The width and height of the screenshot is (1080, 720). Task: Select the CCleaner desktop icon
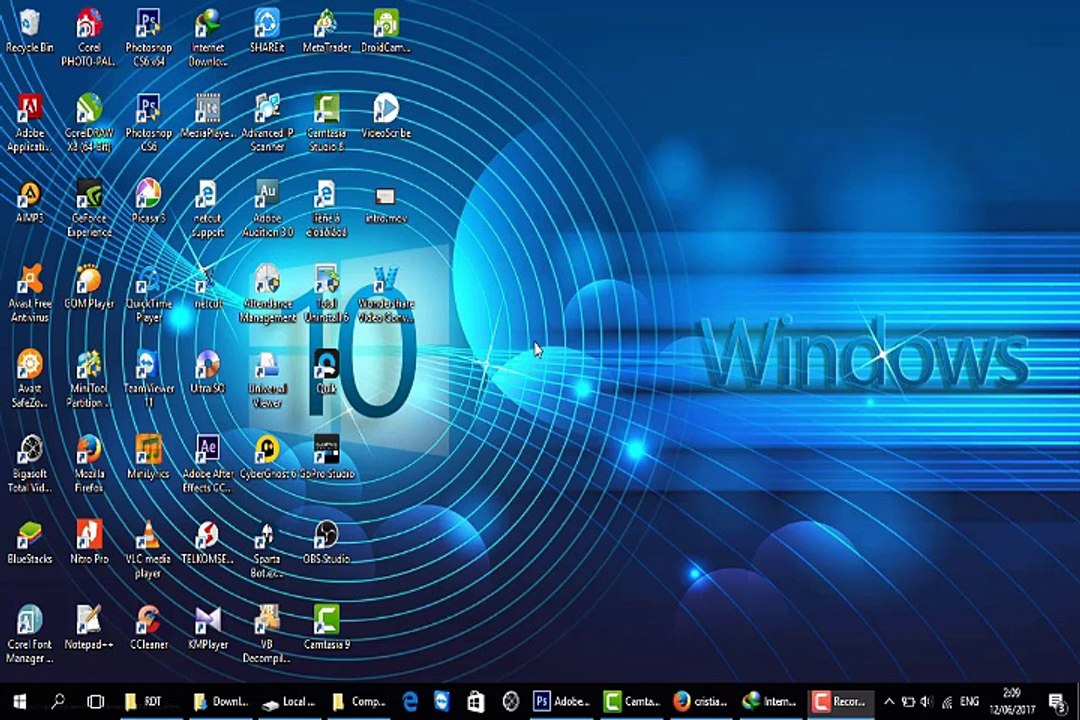pyautogui.click(x=148, y=628)
